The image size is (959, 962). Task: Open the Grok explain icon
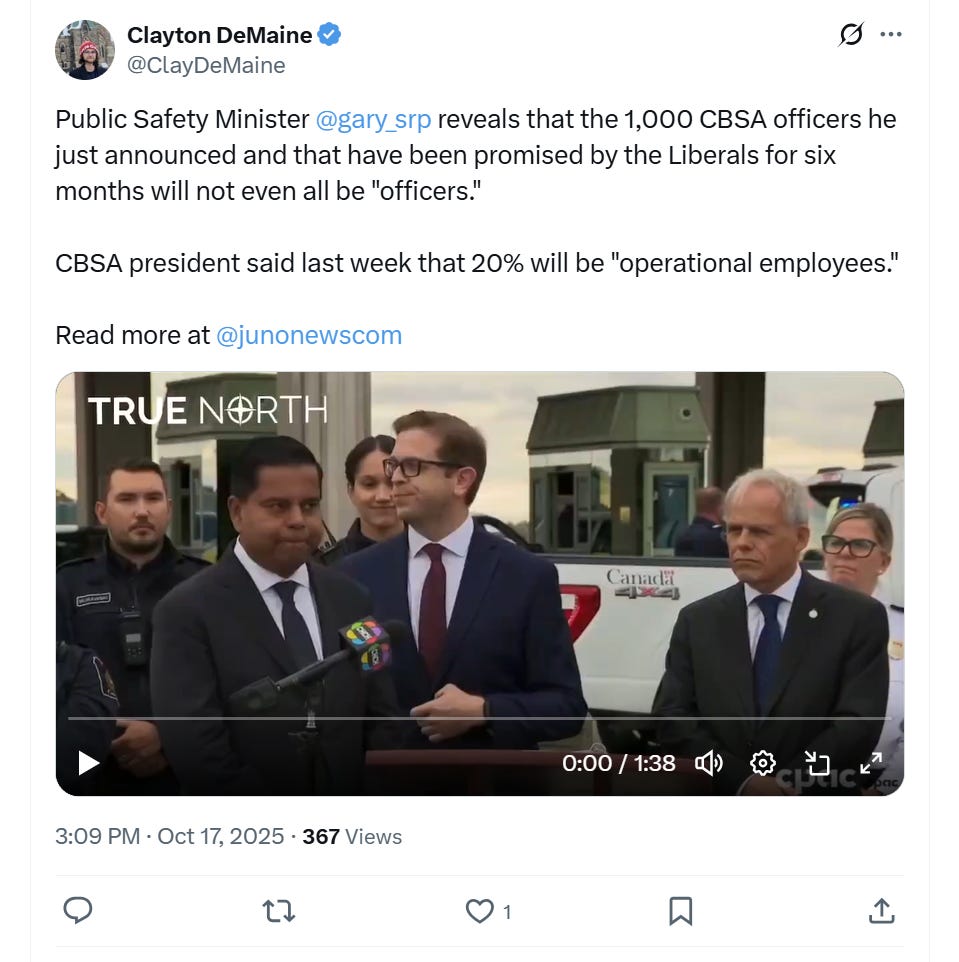(x=851, y=34)
